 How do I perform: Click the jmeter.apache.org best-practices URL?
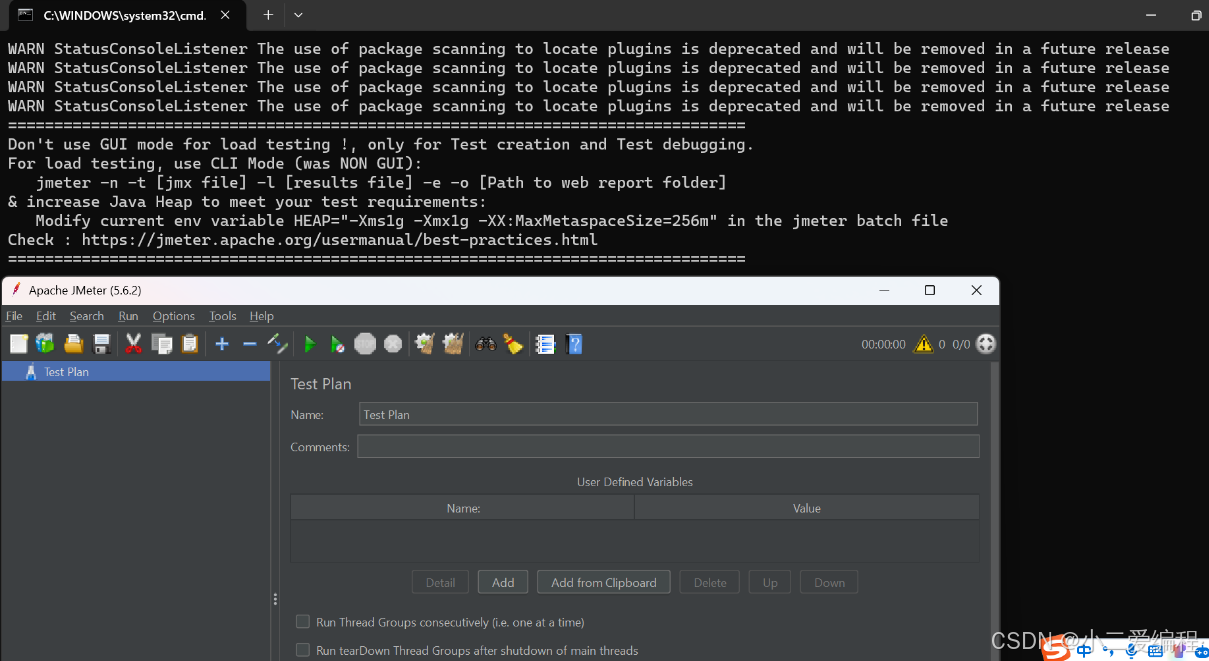click(x=340, y=240)
